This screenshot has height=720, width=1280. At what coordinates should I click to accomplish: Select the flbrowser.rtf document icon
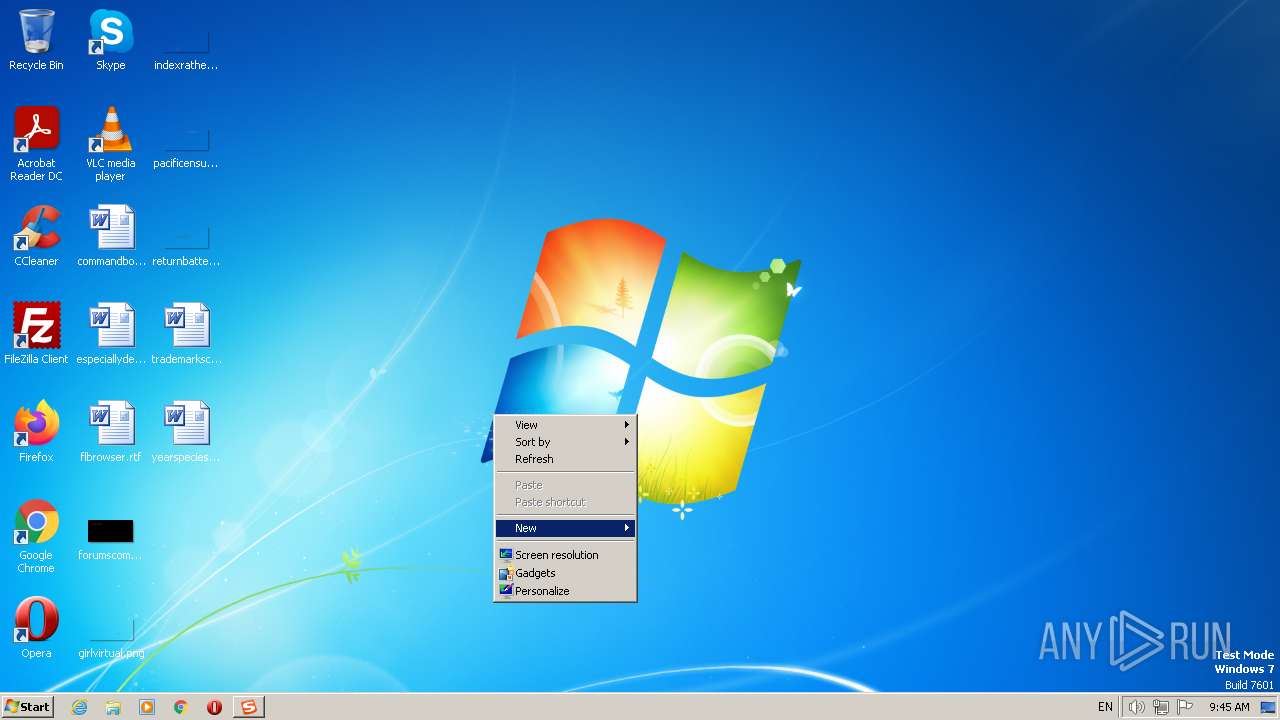point(111,432)
